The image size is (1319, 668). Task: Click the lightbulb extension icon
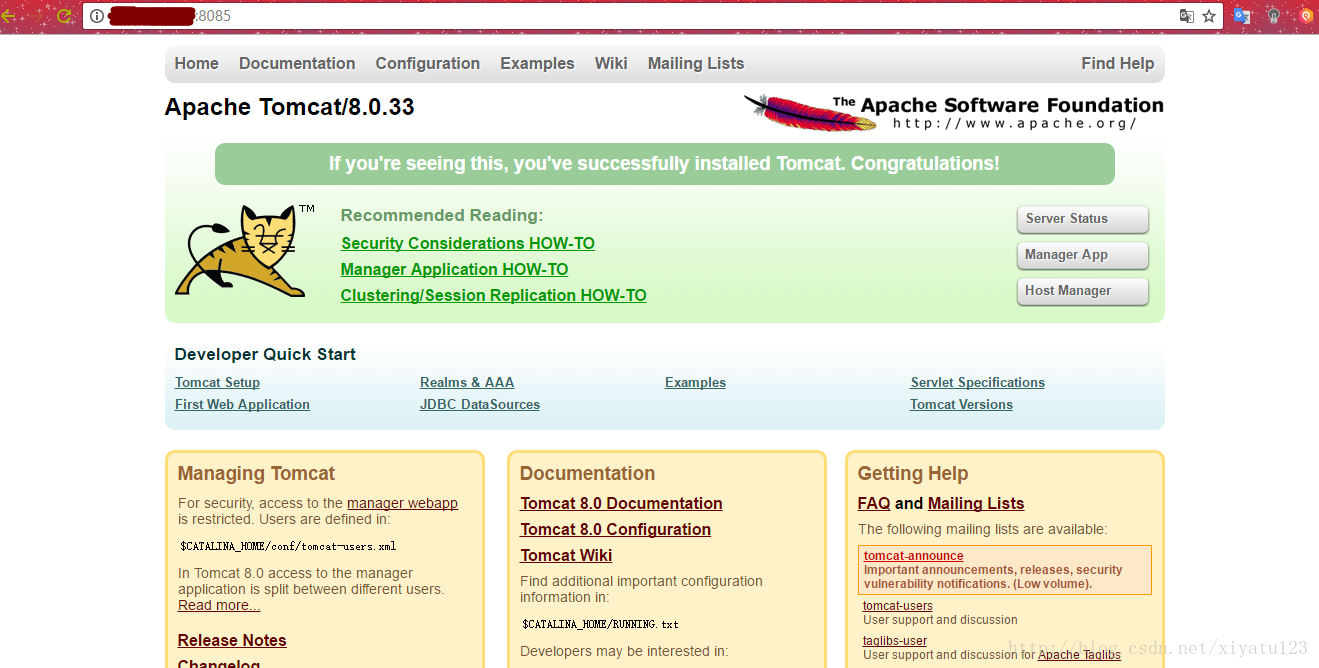click(1273, 16)
